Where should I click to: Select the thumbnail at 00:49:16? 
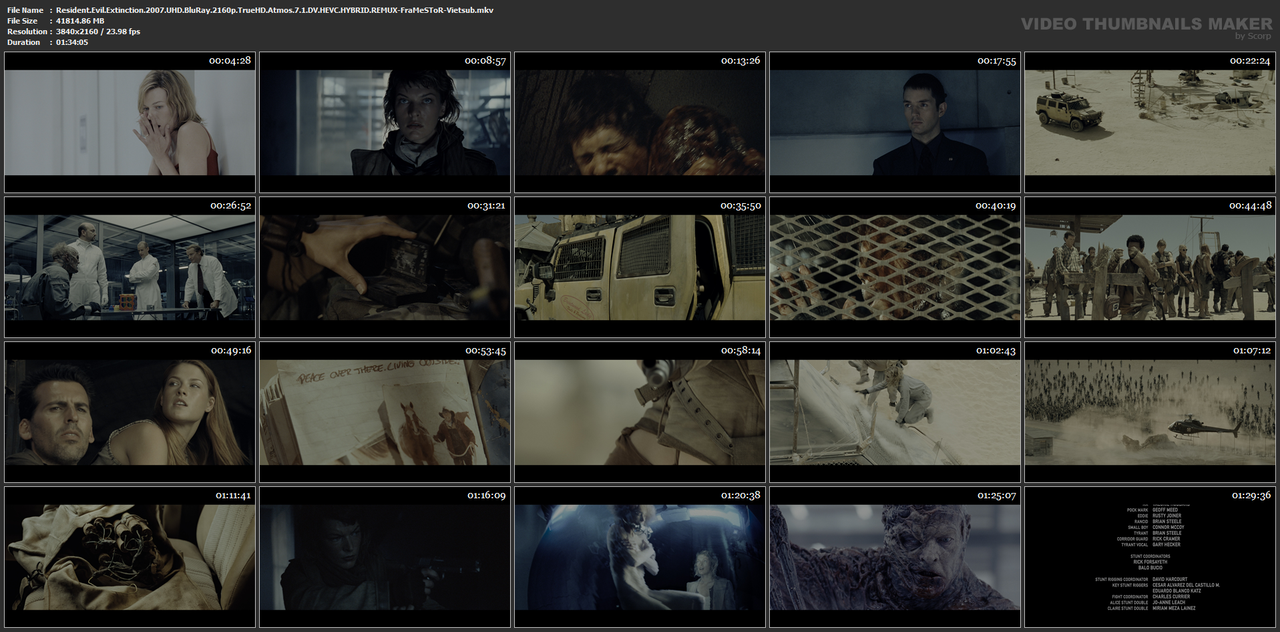click(x=130, y=412)
